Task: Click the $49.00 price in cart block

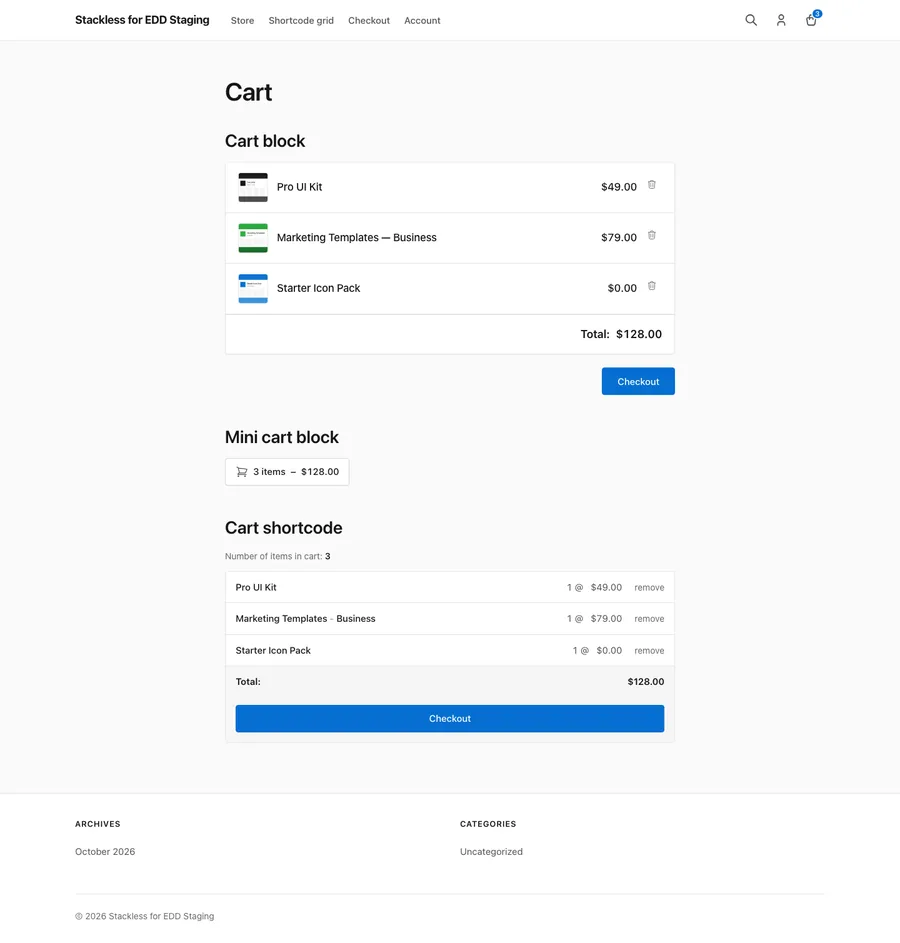Action: tap(619, 187)
